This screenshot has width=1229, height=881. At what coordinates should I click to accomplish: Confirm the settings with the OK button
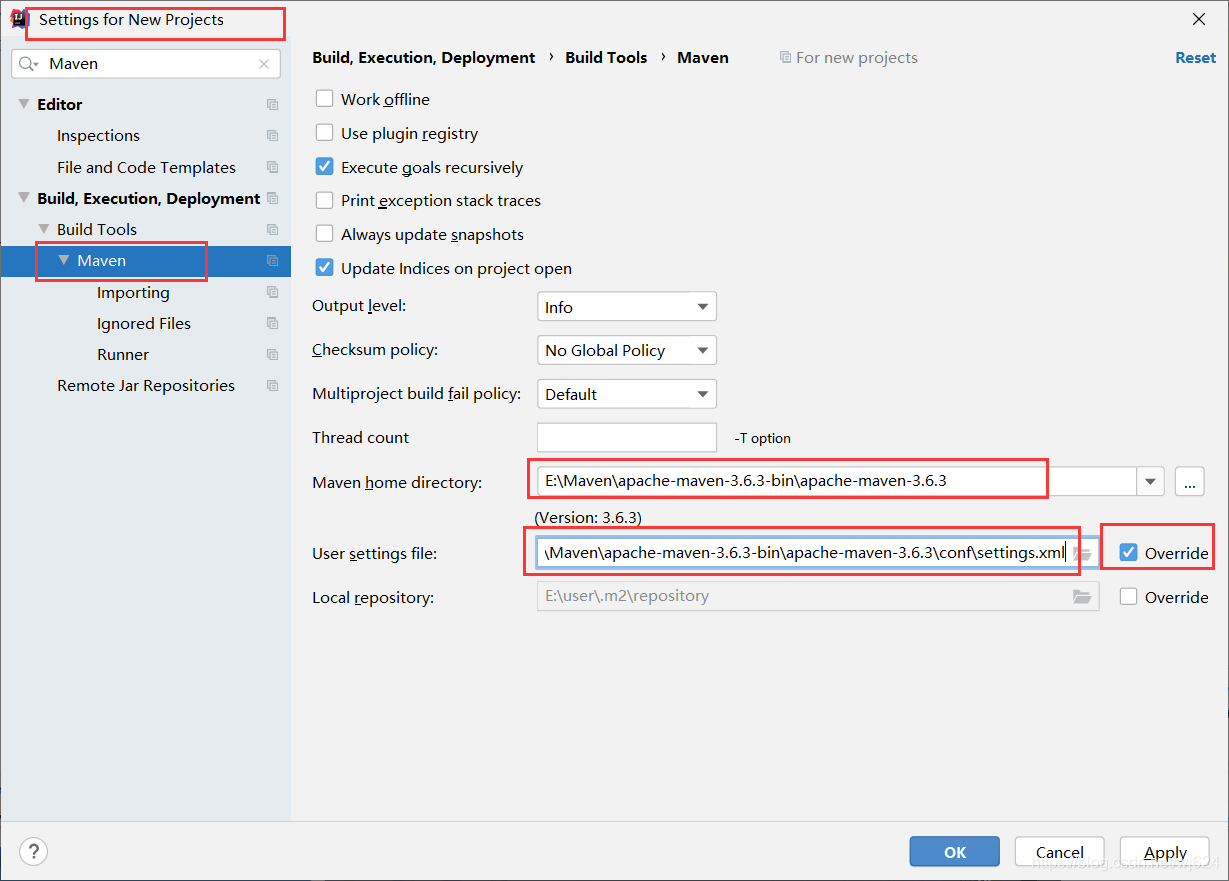955,852
